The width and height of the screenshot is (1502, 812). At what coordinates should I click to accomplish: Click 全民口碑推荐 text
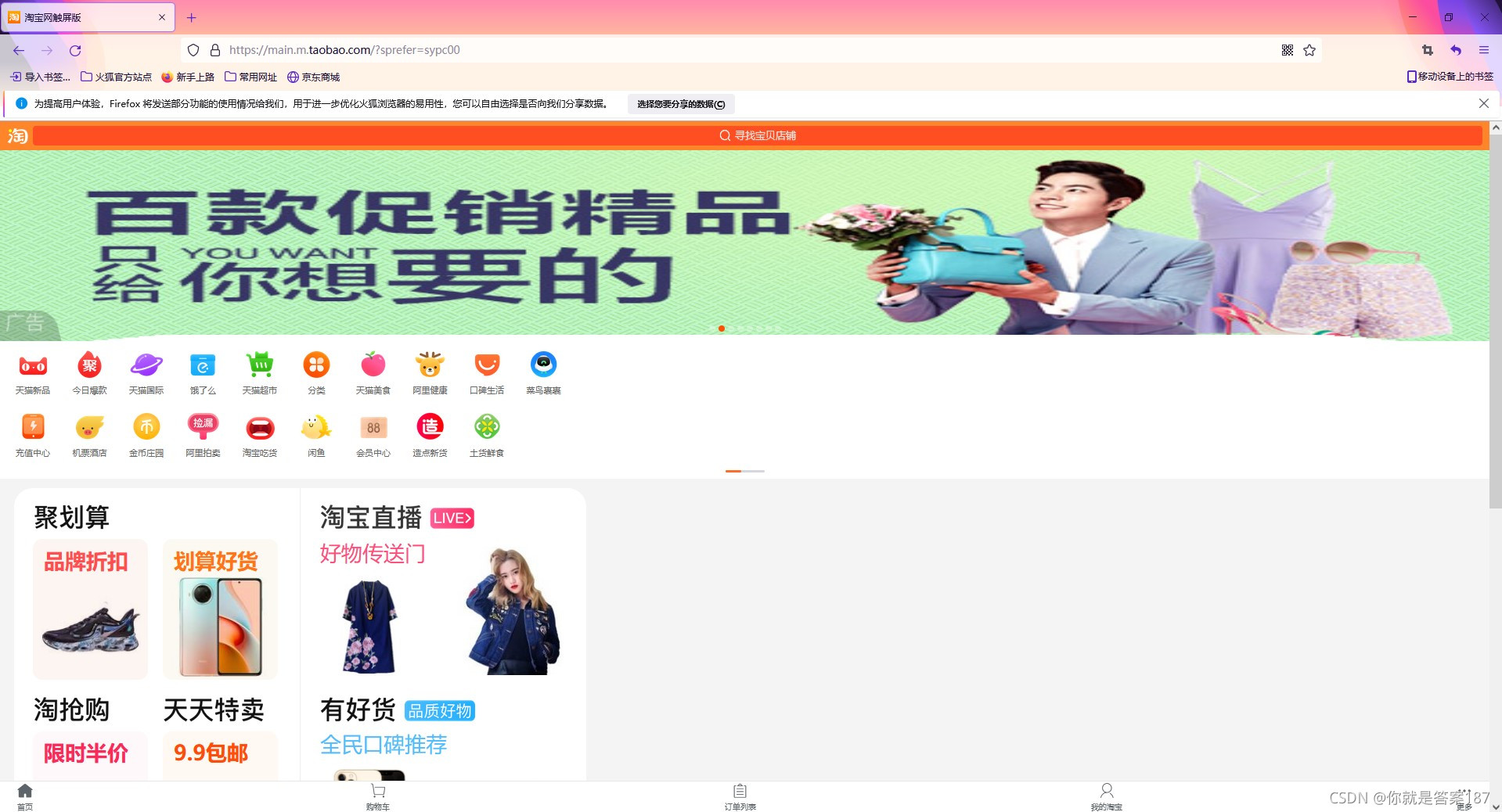tap(384, 745)
